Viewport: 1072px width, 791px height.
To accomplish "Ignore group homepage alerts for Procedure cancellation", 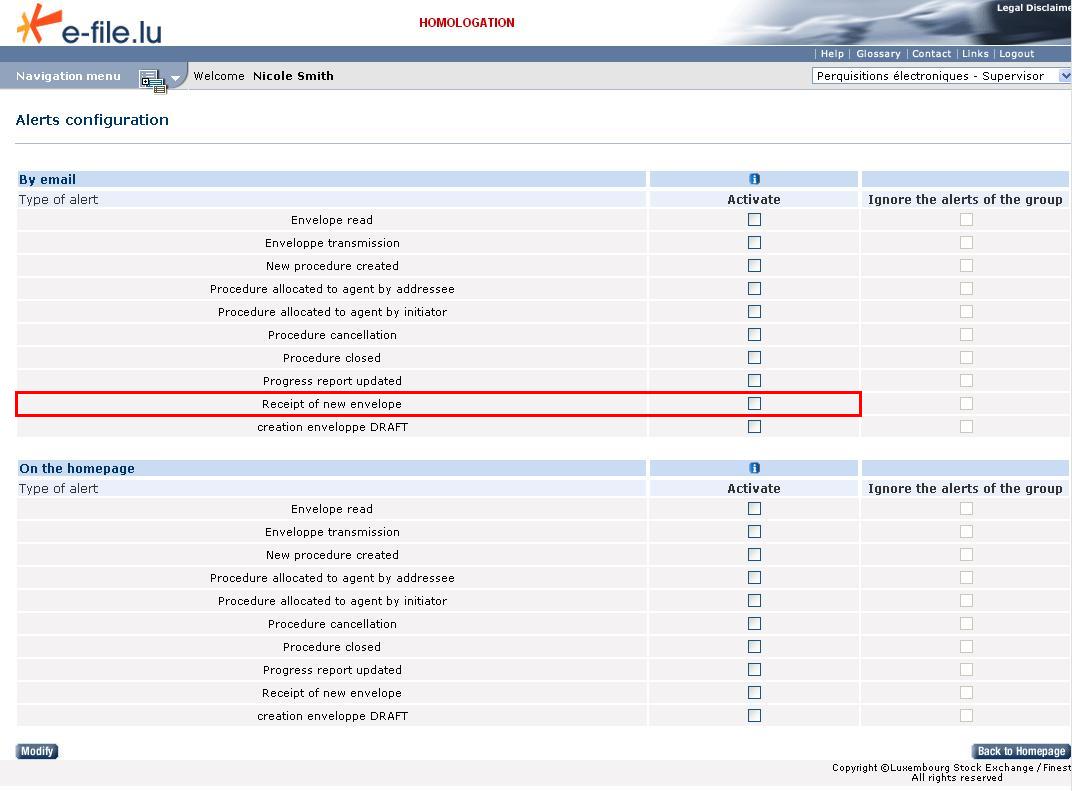I will pyautogui.click(x=966, y=624).
